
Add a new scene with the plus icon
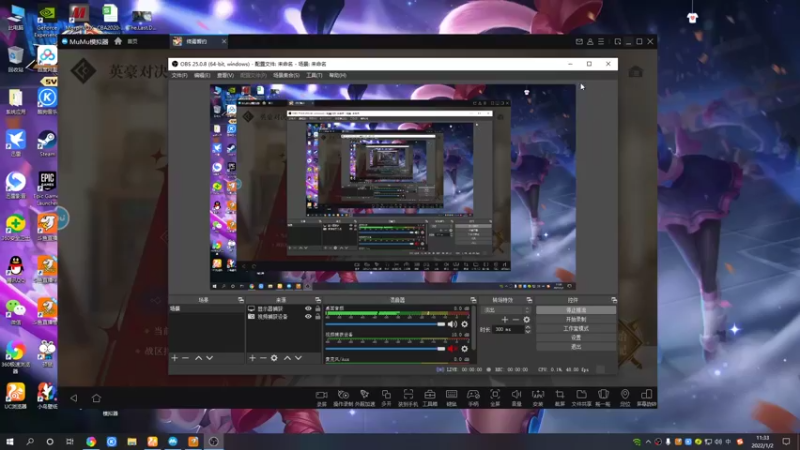[174, 358]
